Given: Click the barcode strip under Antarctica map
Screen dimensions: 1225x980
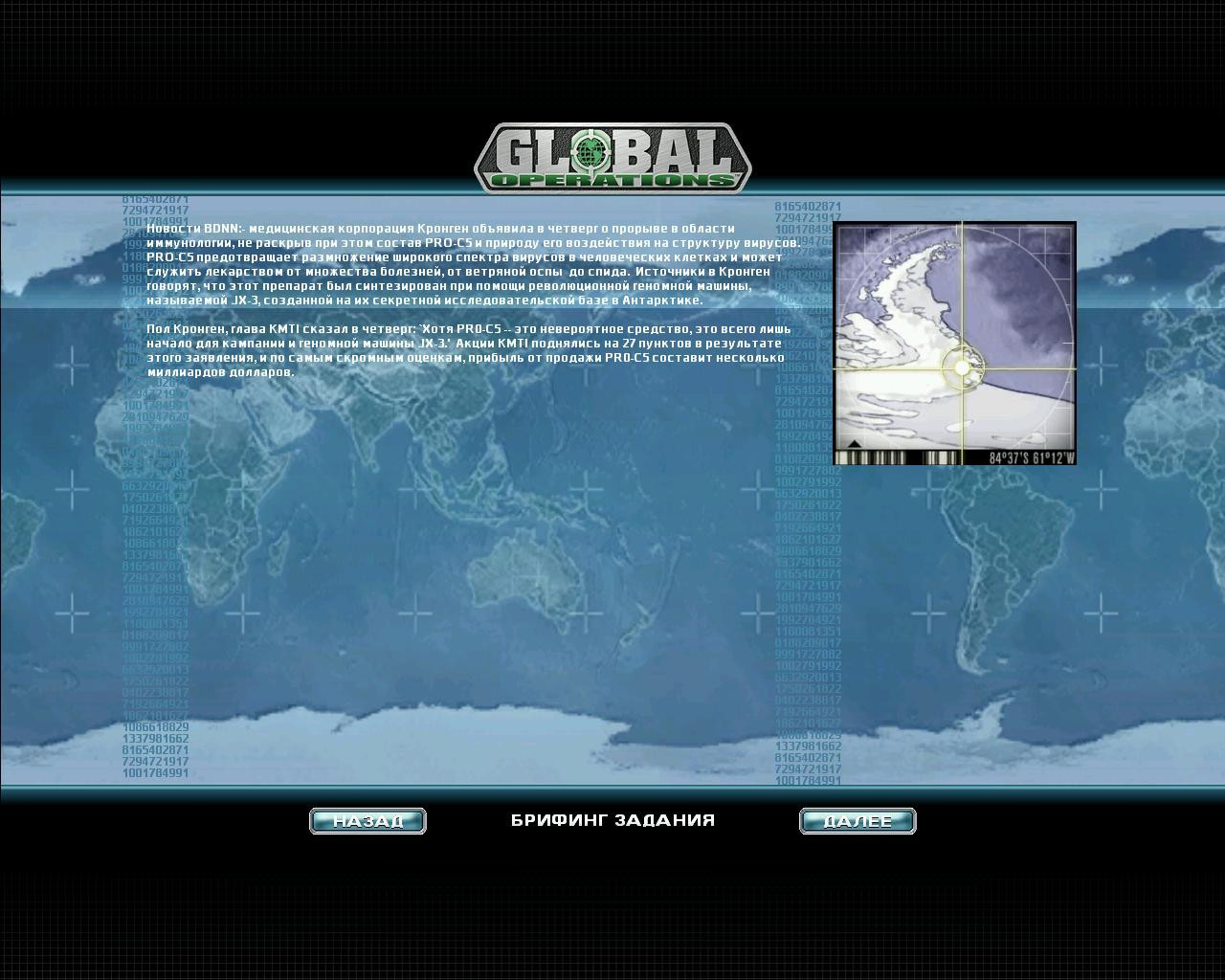Looking at the screenshot, I should 909,457.
